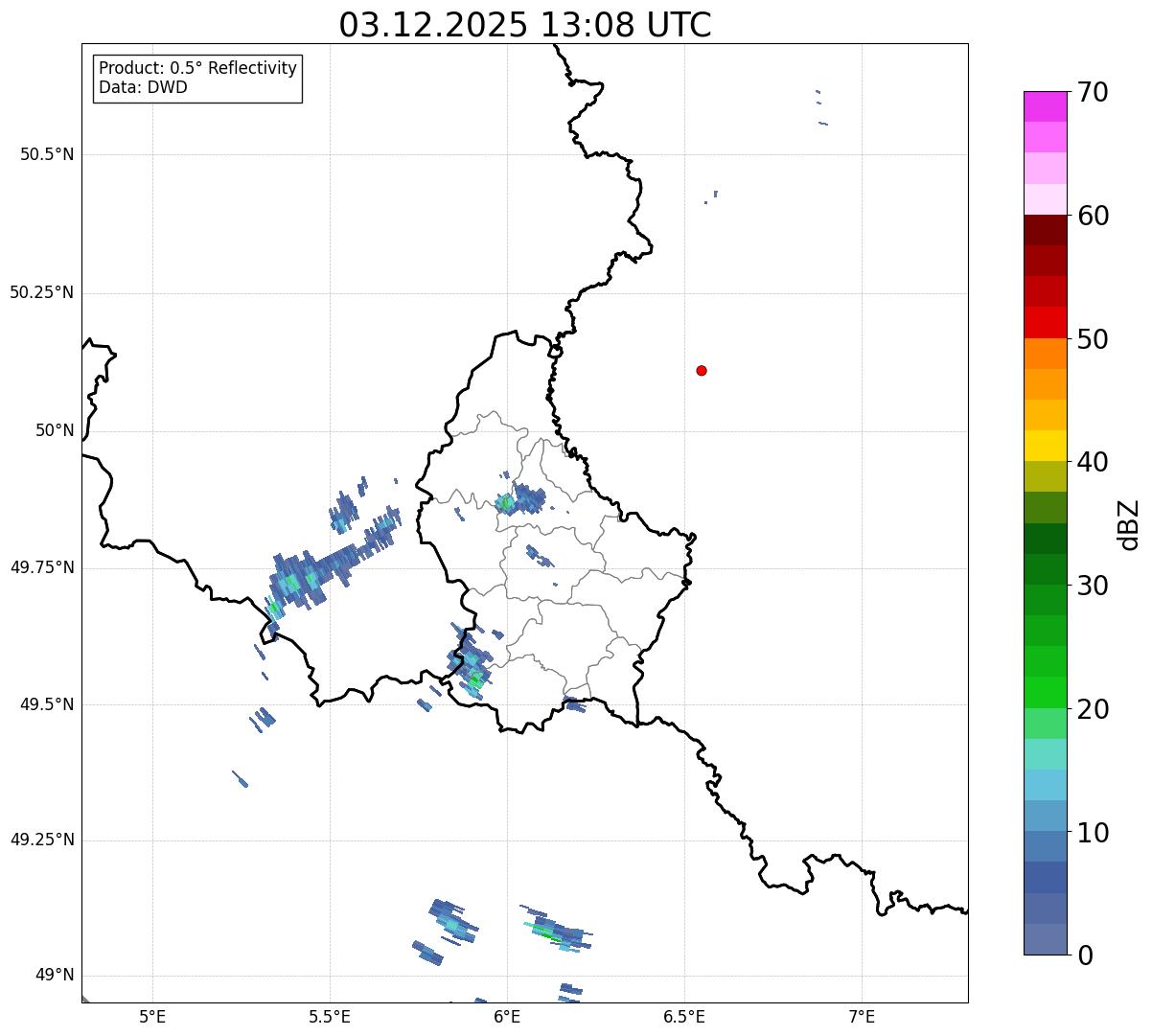Click the radar echo in northern Luxembourg
This screenshot has width=1152, height=1036.
point(520,499)
